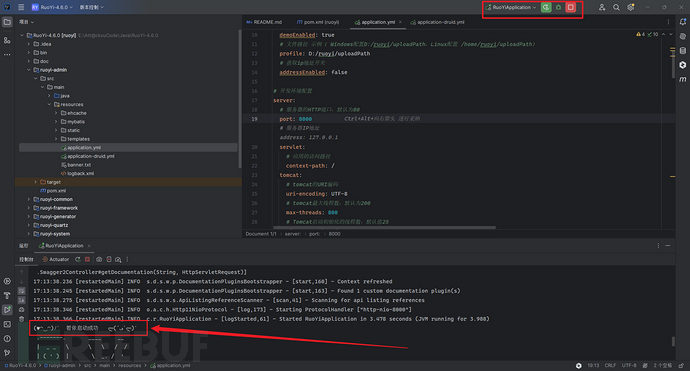This screenshot has height=371, width=690.
Task: Click the UTF-8 encoding indicator
Action: pos(628,365)
